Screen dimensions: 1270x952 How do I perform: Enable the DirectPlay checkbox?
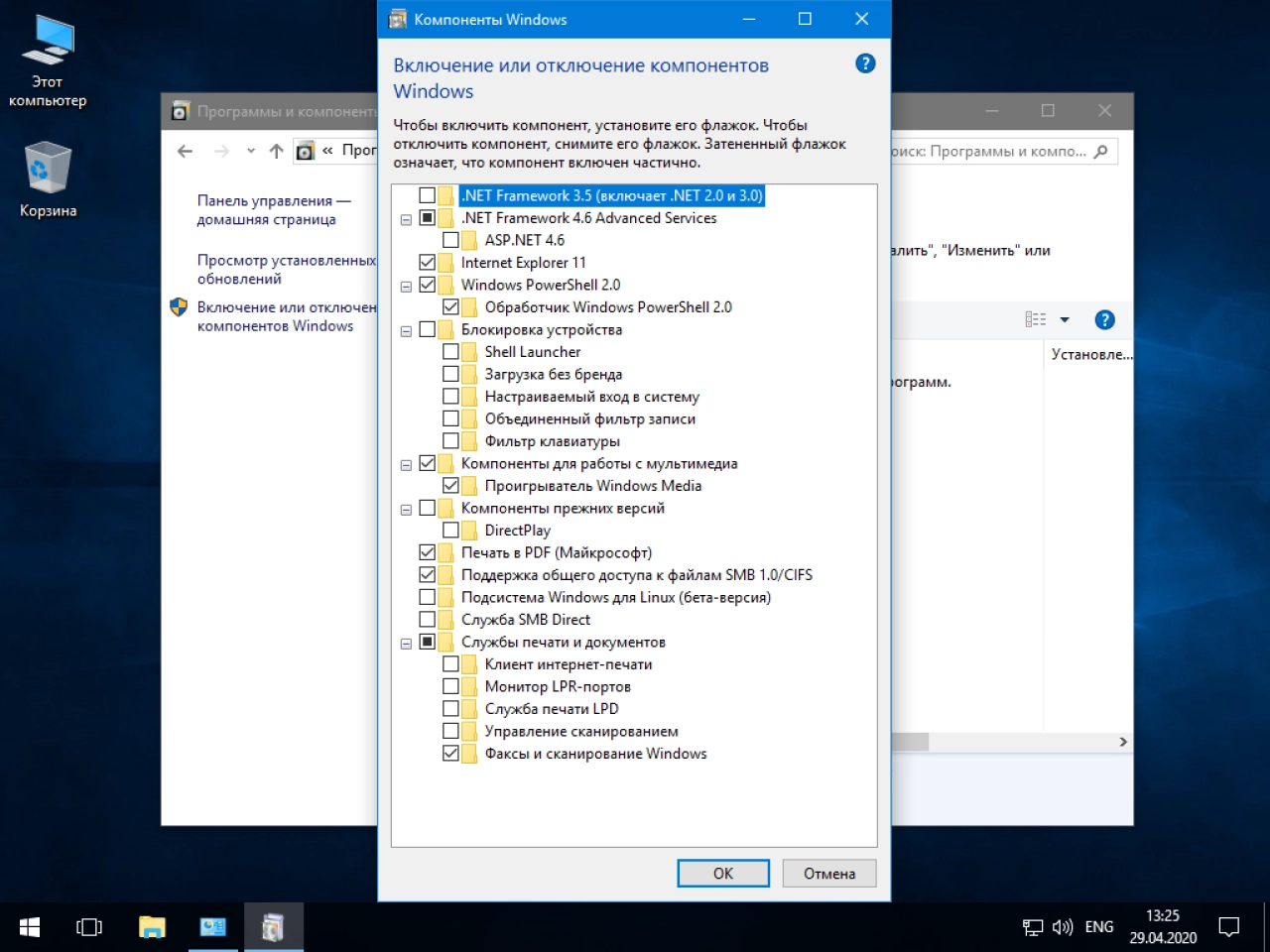(450, 531)
